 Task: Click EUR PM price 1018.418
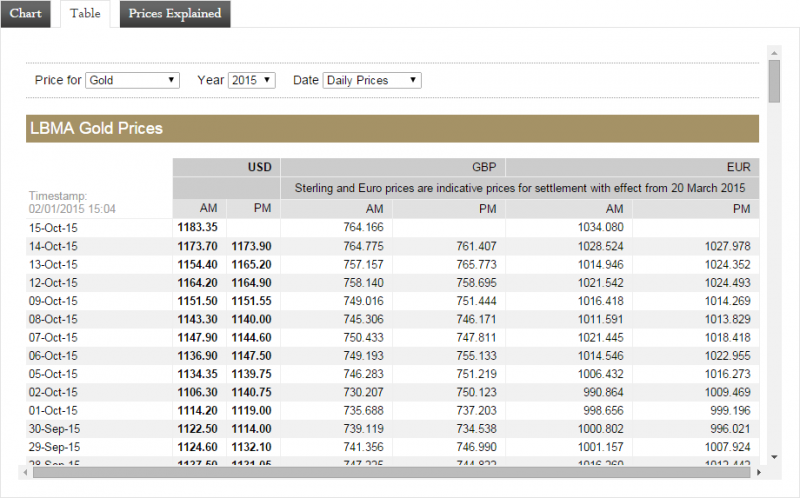coord(728,338)
